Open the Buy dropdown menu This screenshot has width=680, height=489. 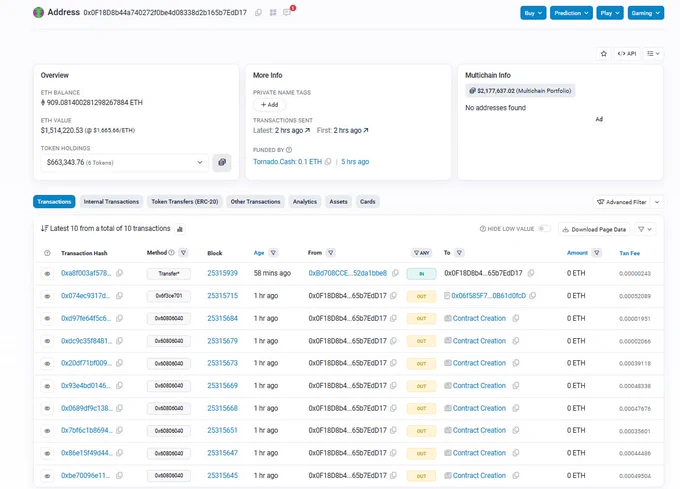[533, 13]
